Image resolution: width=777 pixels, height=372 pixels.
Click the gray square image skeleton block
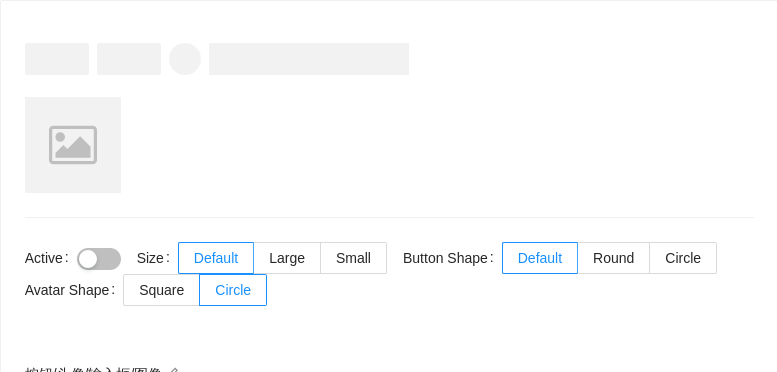click(73, 145)
